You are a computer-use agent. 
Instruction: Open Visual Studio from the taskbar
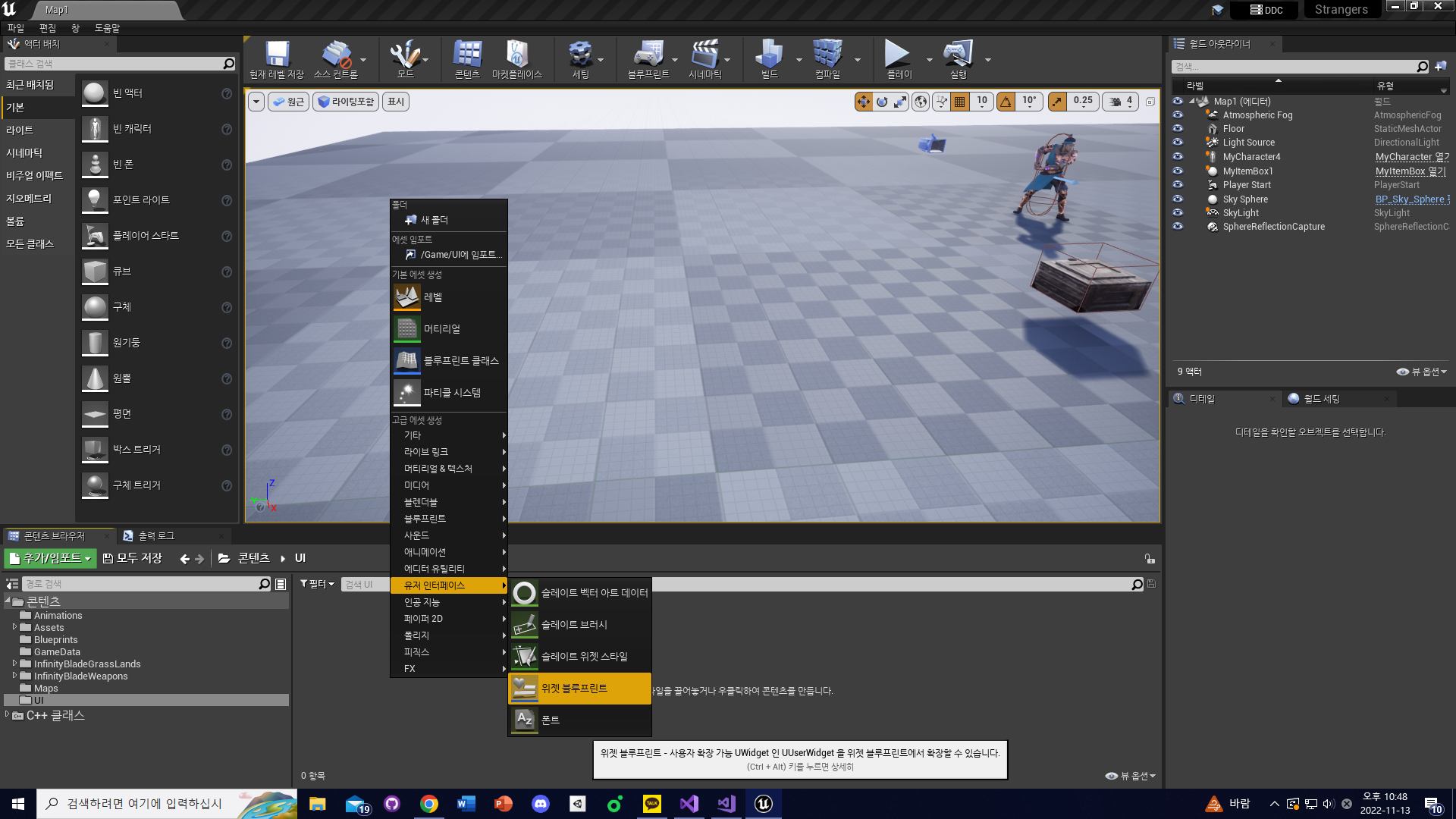pyautogui.click(x=689, y=804)
